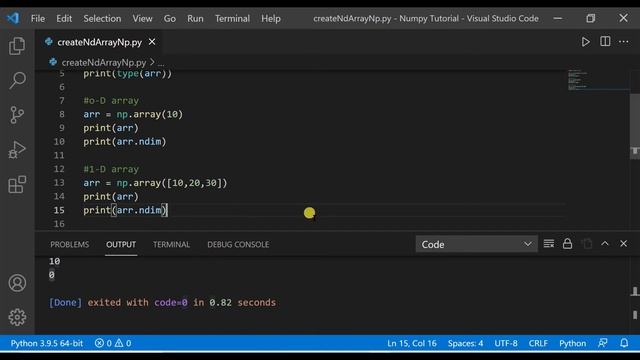The height and width of the screenshot is (360, 640).
Task: Open the Run and Debug view
Action: pyautogui.click(x=17, y=150)
